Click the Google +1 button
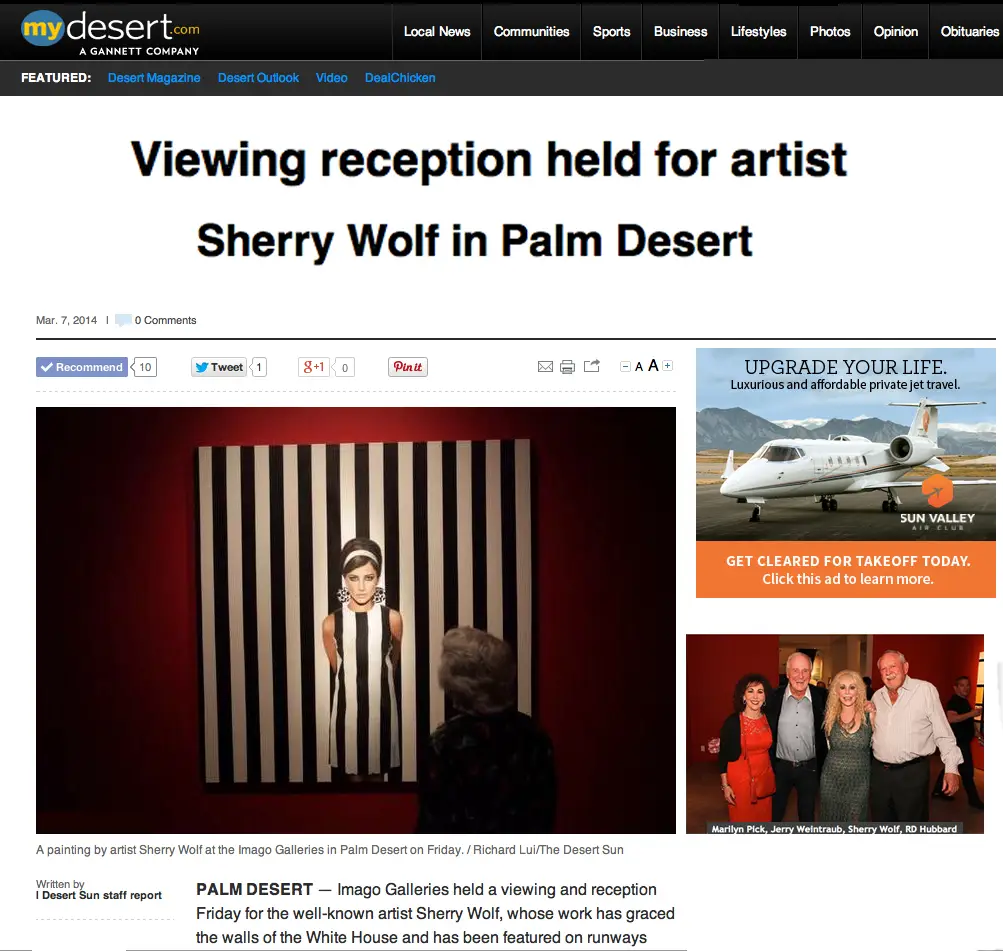Image resolution: width=1003 pixels, height=951 pixels. click(313, 367)
